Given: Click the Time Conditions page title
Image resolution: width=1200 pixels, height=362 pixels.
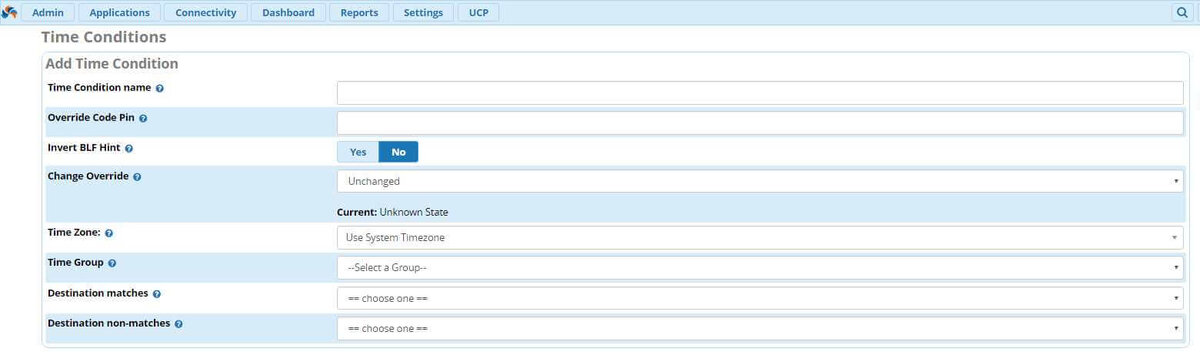Looking at the screenshot, I should pyautogui.click(x=103, y=37).
